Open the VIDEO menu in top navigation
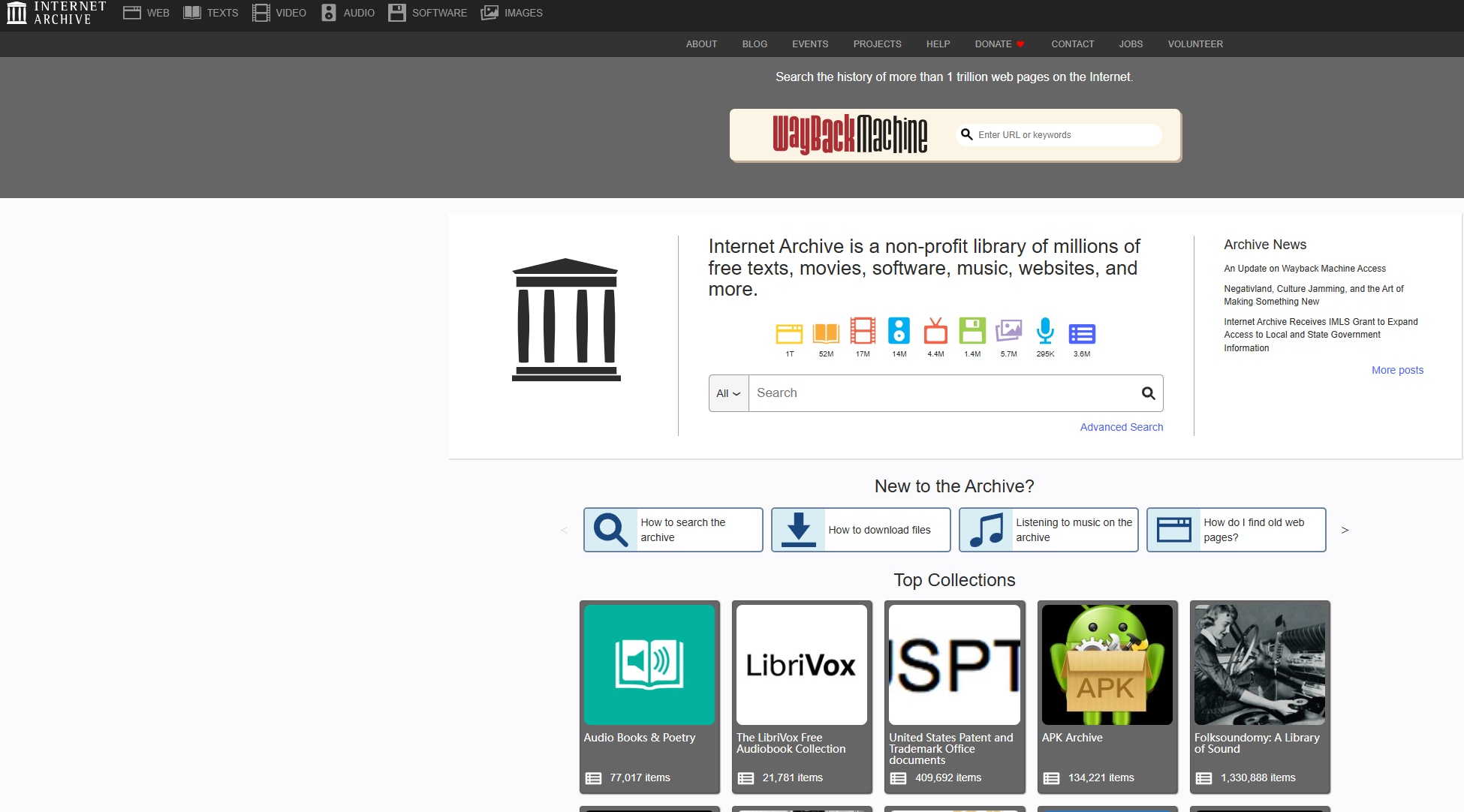 pos(279,13)
